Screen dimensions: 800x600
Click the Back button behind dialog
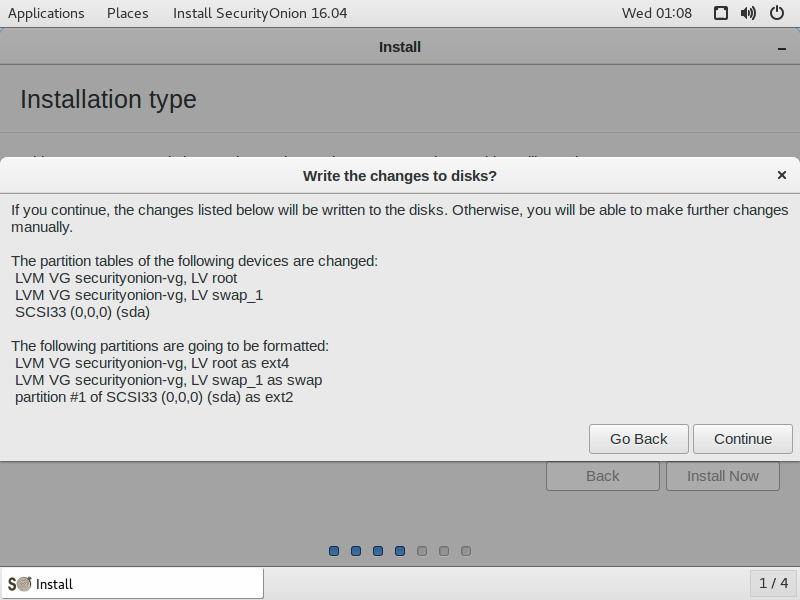coord(603,476)
